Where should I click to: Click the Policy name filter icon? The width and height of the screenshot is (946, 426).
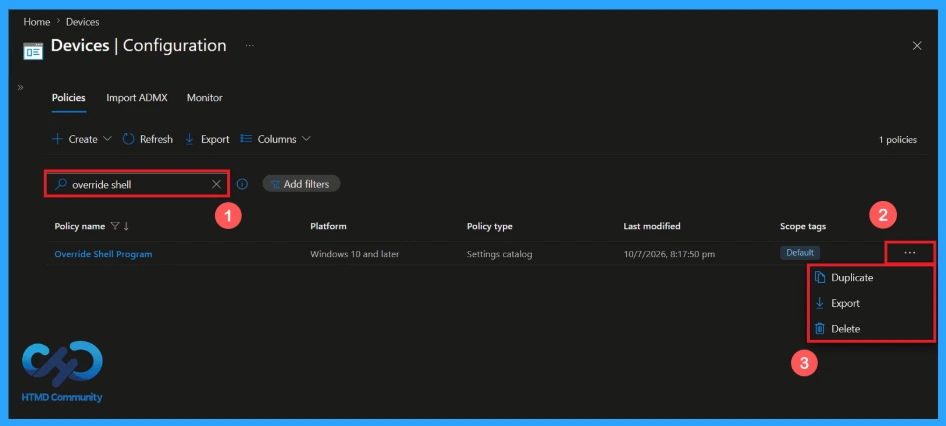[x=115, y=226]
